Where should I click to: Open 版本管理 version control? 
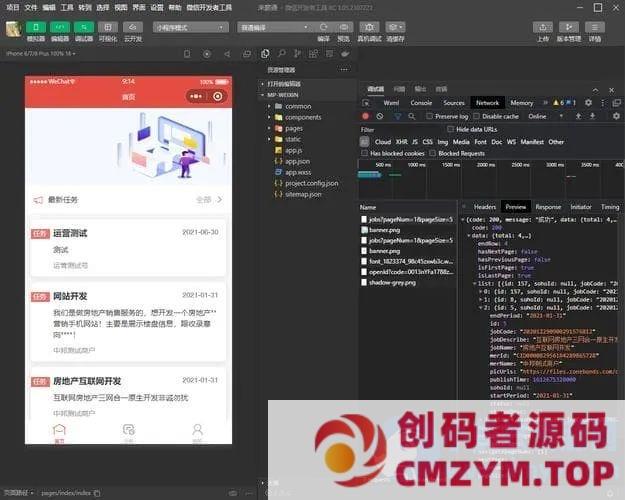[x=569, y=27]
